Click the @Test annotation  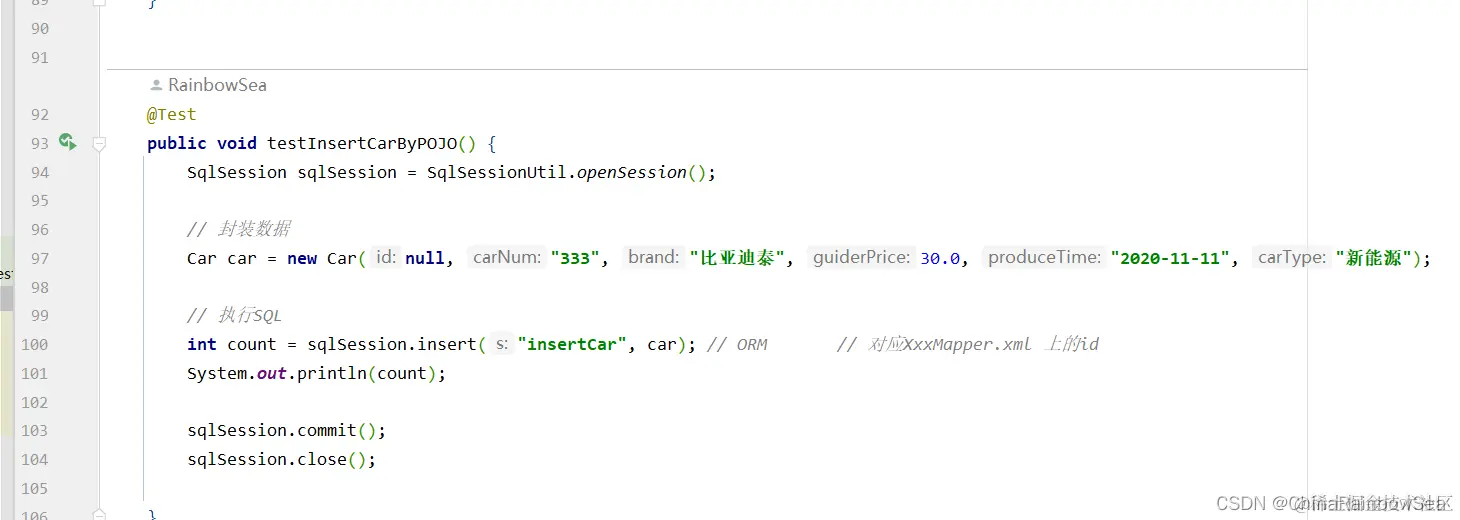click(x=172, y=114)
